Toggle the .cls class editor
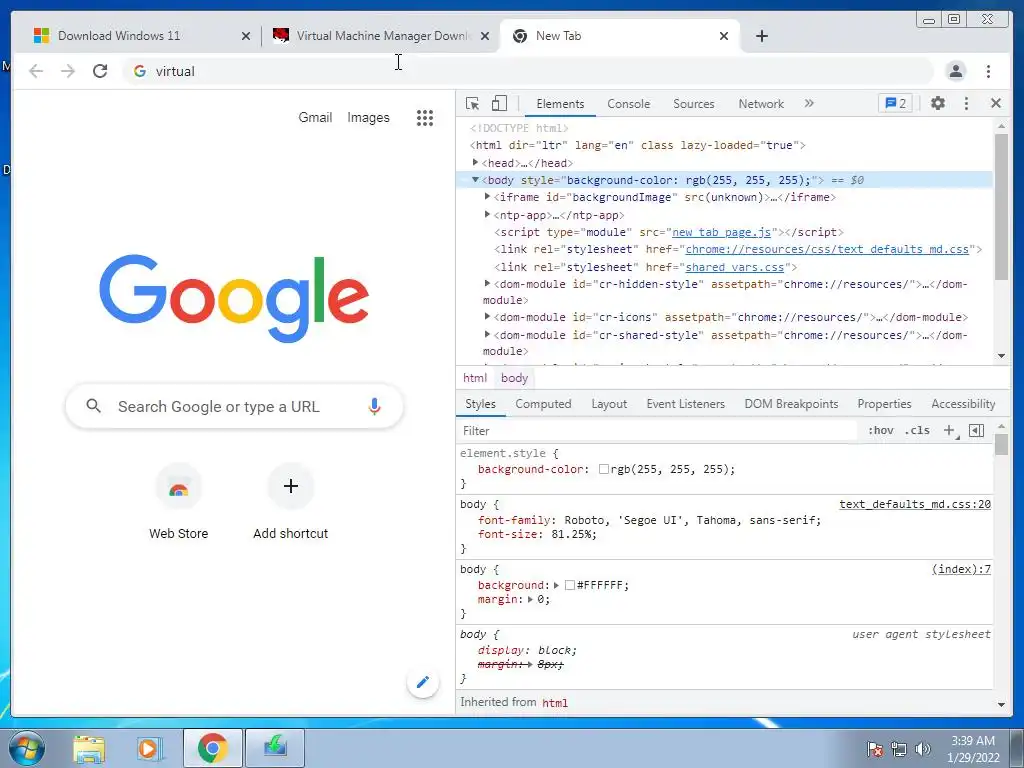Image resolution: width=1024 pixels, height=768 pixels. [918, 430]
